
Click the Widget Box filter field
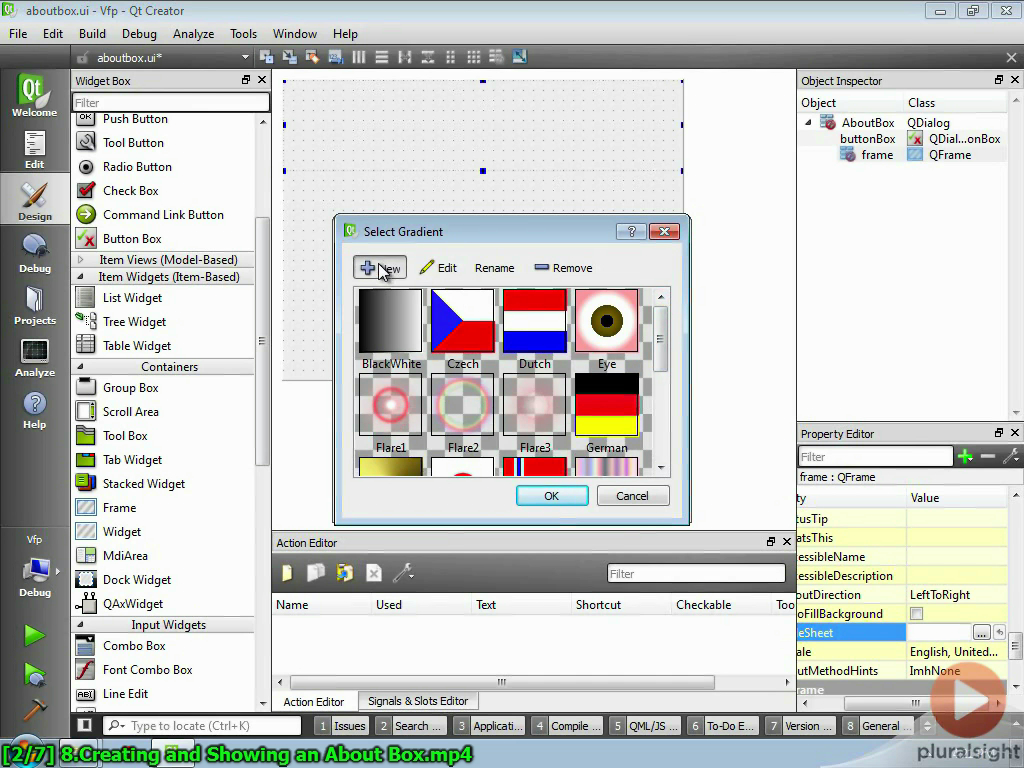[170, 102]
